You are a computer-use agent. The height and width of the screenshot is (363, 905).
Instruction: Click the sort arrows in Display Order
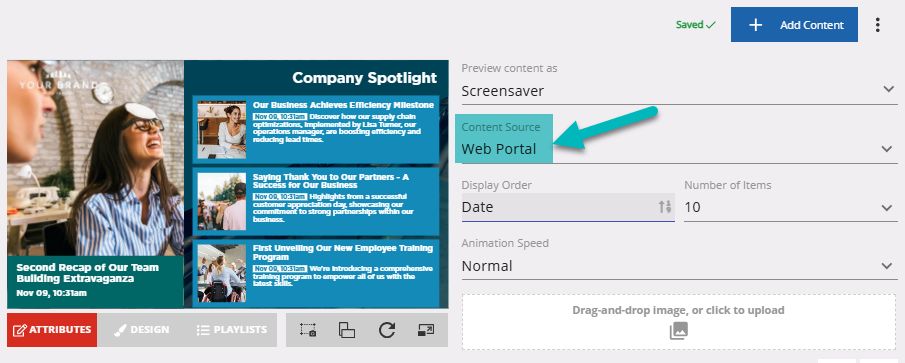point(665,207)
